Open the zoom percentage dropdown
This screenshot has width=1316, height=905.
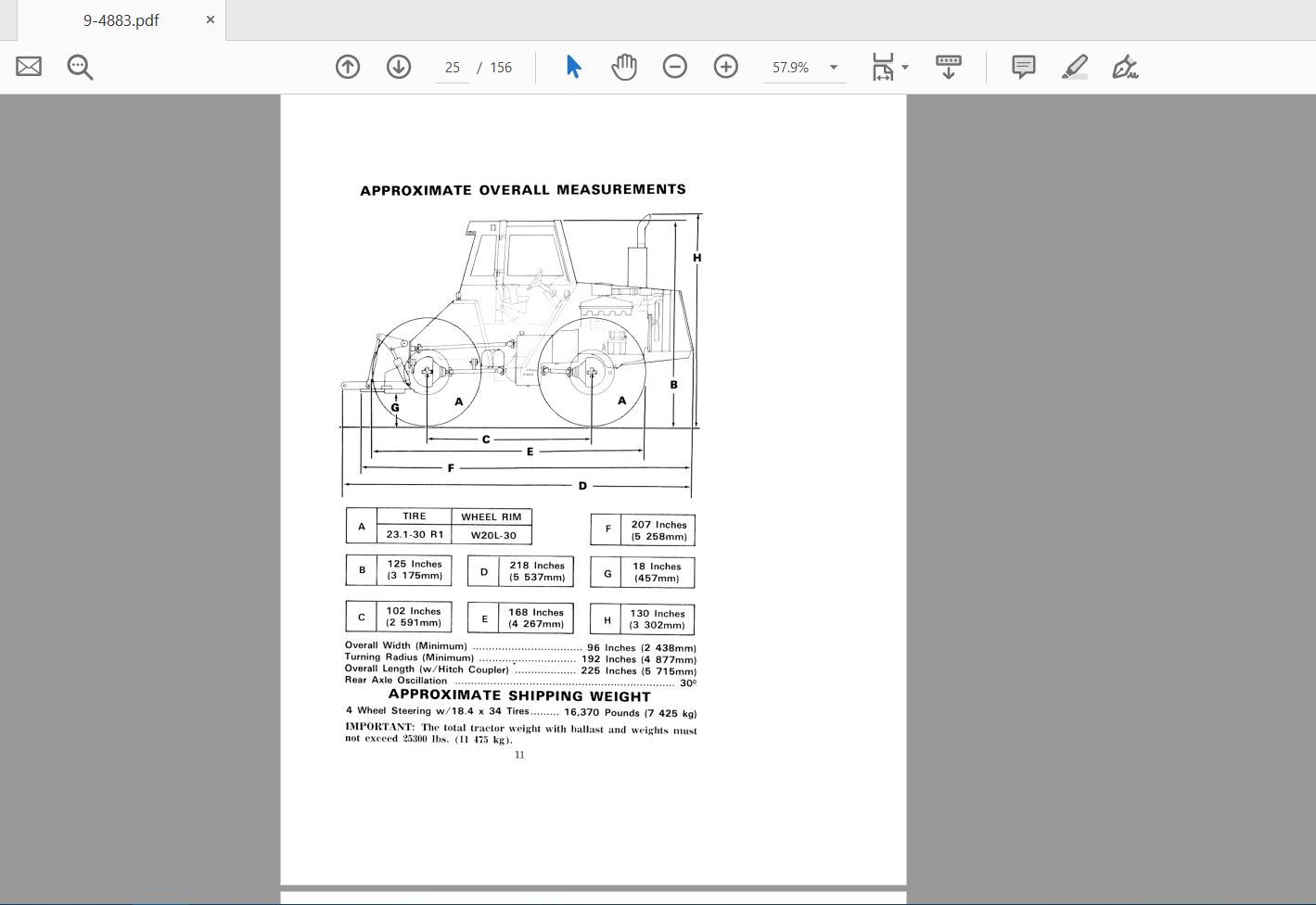pos(833,67)
